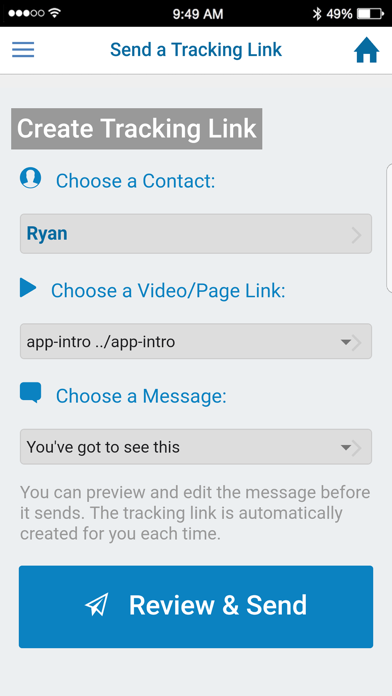Click the Choose a Message label
The image size is (392, 696).
(141, 396)
